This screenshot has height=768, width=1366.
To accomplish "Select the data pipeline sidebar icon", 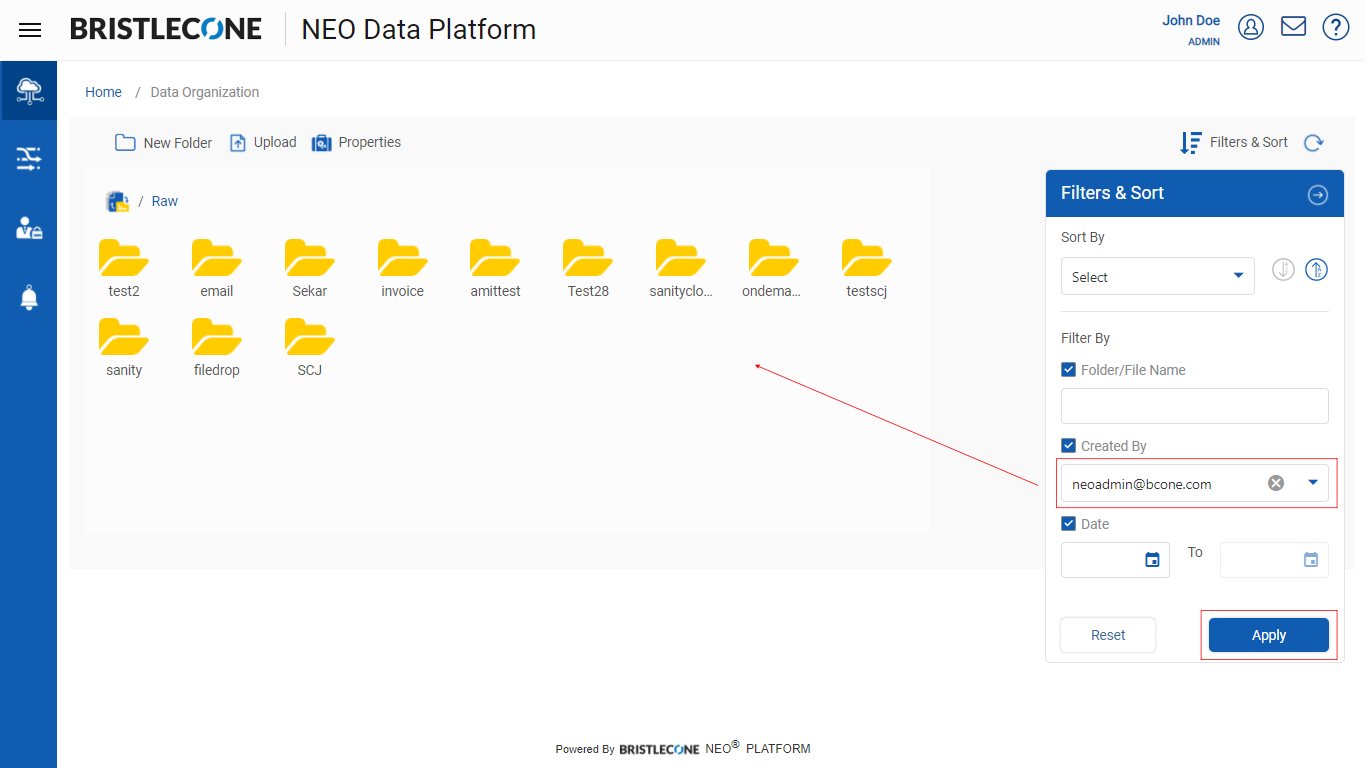I will 29,158.
